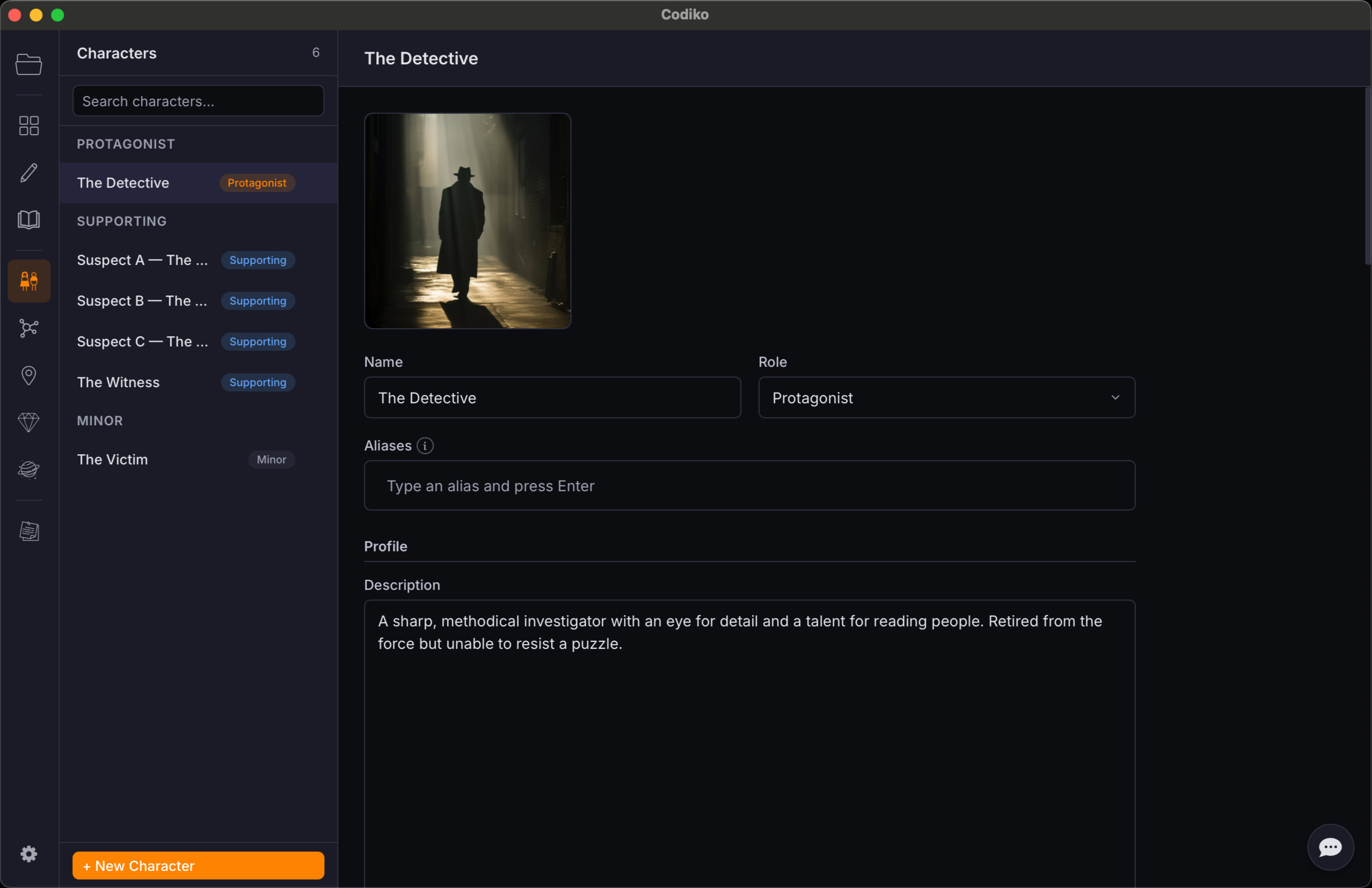Open the notes papers icon
The width and height of the screenshot is (1372, 888).
pos(29,531)
